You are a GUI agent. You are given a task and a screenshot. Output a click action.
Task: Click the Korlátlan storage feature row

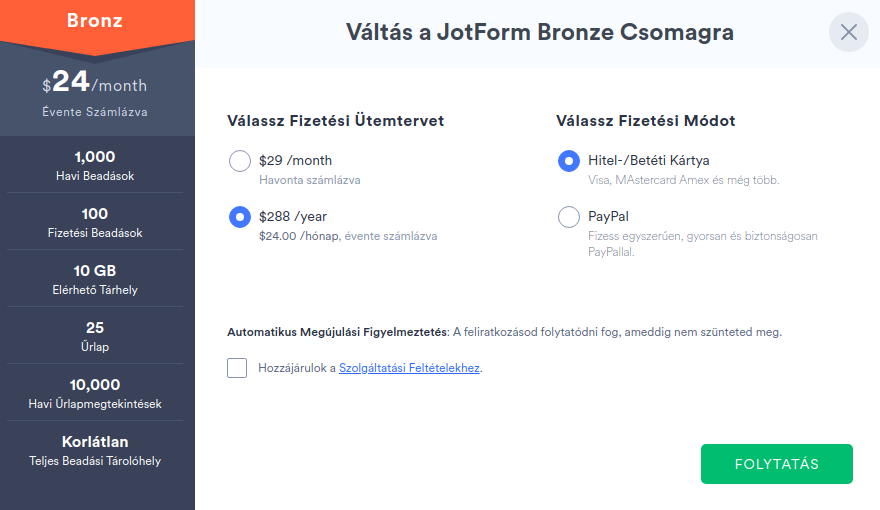tap(95, 450)
